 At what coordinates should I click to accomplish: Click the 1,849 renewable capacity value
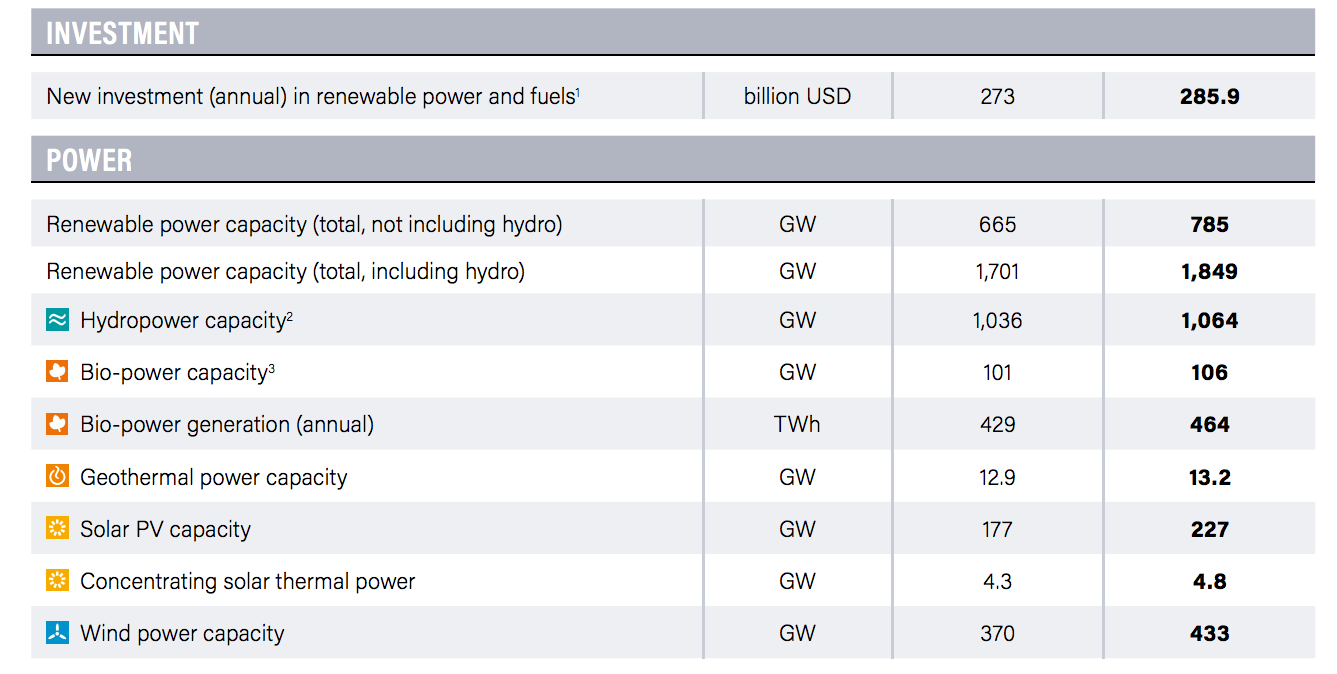[x=1209, y=271]
